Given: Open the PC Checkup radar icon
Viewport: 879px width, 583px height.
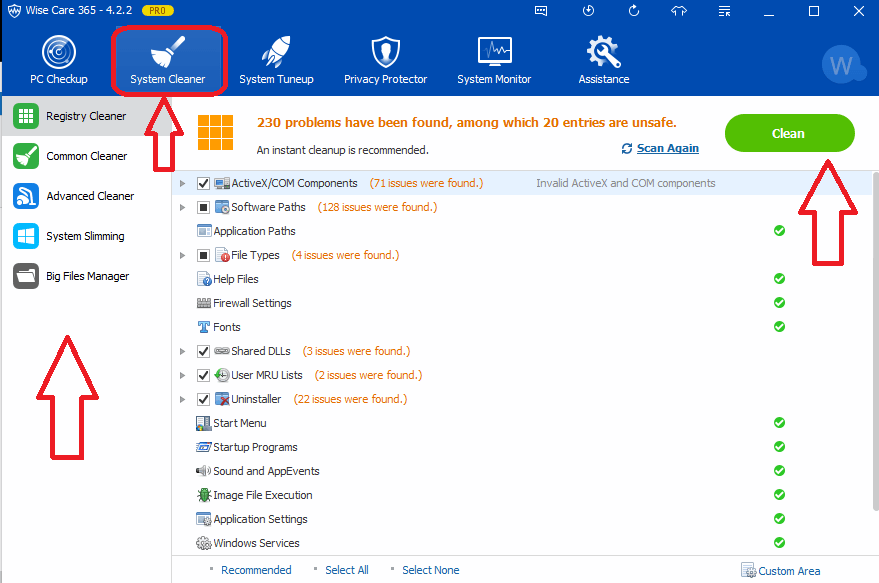Looking at the screenshot, I should [59, 52].
